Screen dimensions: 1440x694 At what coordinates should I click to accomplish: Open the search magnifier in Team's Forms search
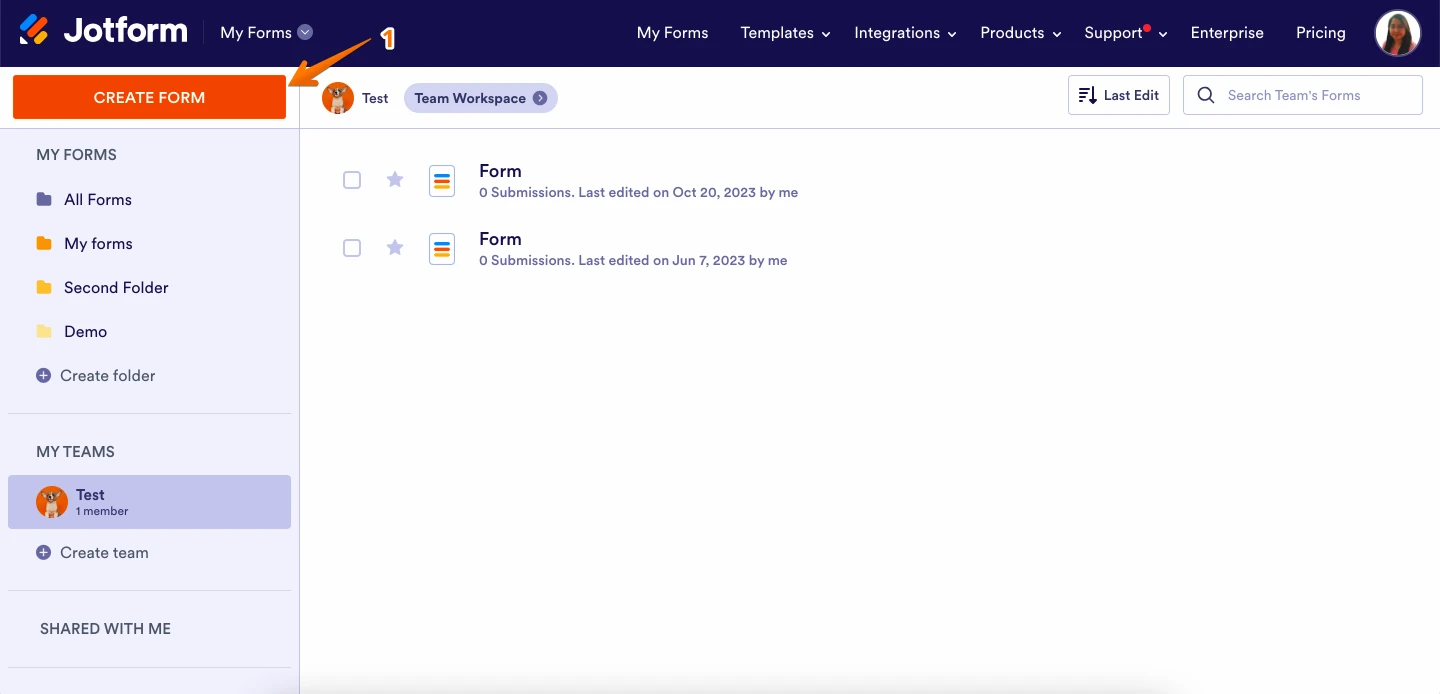click(x=1205, y=95)
